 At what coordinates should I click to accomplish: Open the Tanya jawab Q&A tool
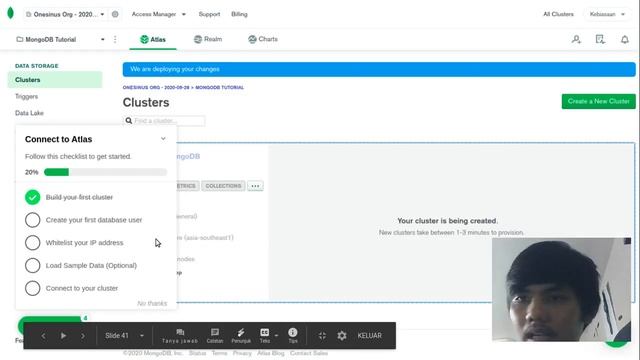tap(180, 336)
